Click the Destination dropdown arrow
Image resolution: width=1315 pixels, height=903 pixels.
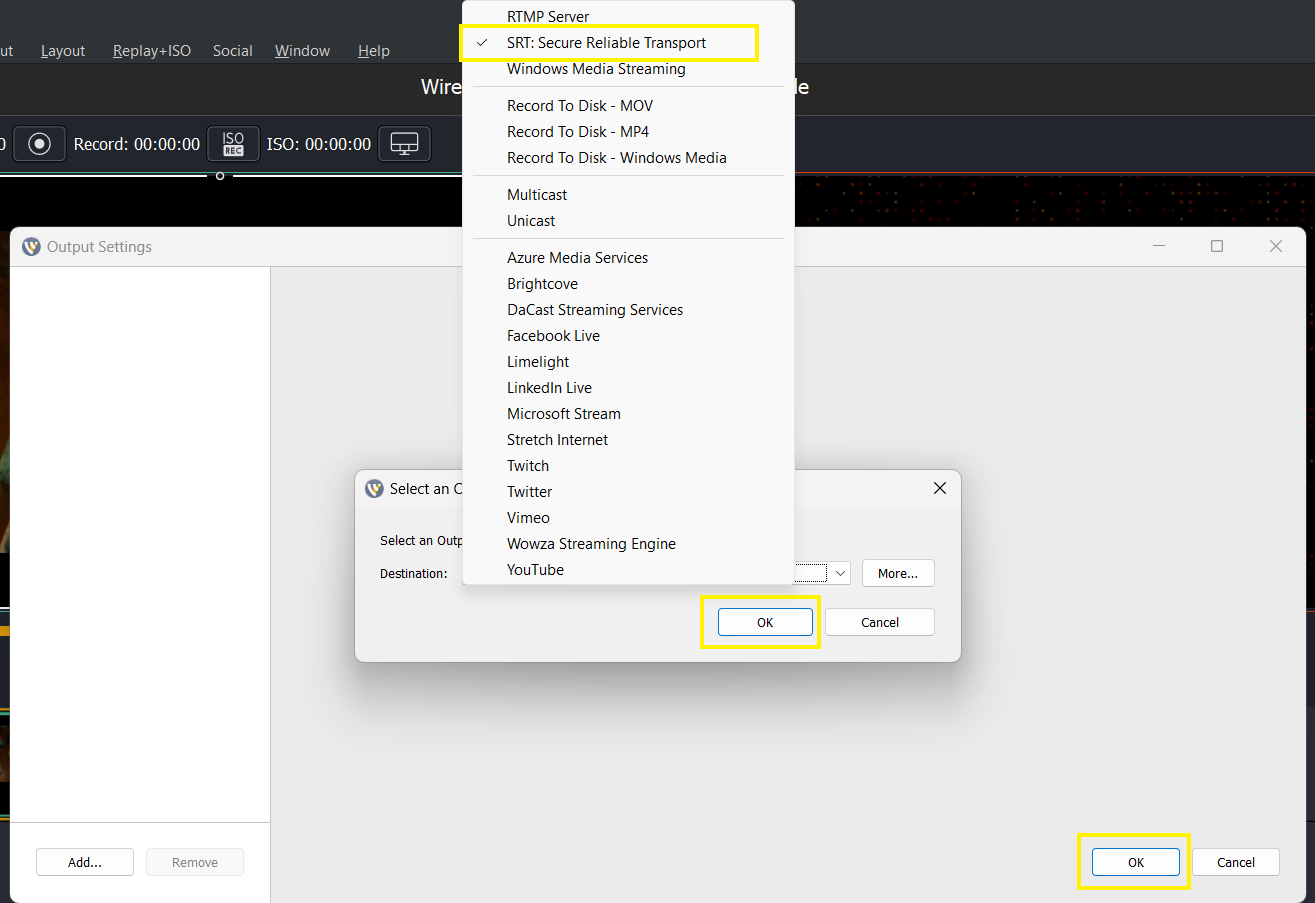840,573
